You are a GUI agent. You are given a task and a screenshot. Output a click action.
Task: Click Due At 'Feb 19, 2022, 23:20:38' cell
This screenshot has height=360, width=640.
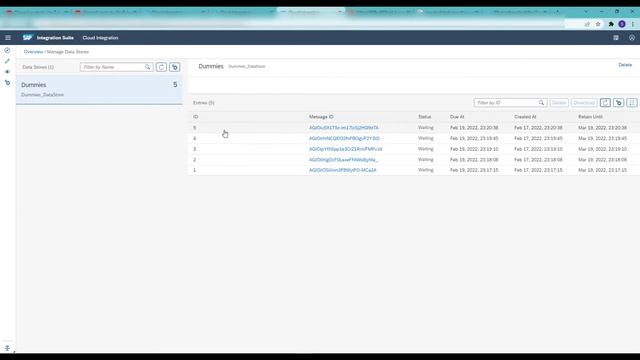click(x=474, y=128)
